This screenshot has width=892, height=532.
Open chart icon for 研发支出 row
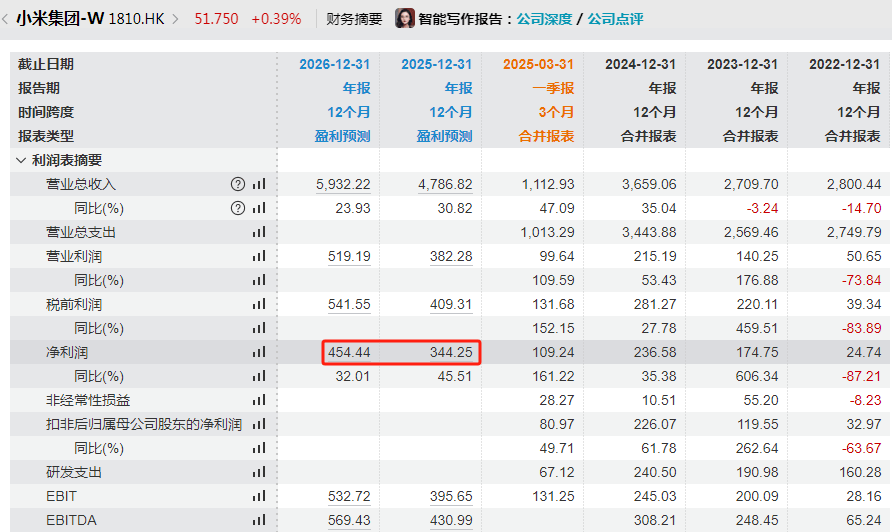click(x=259, y=472)
